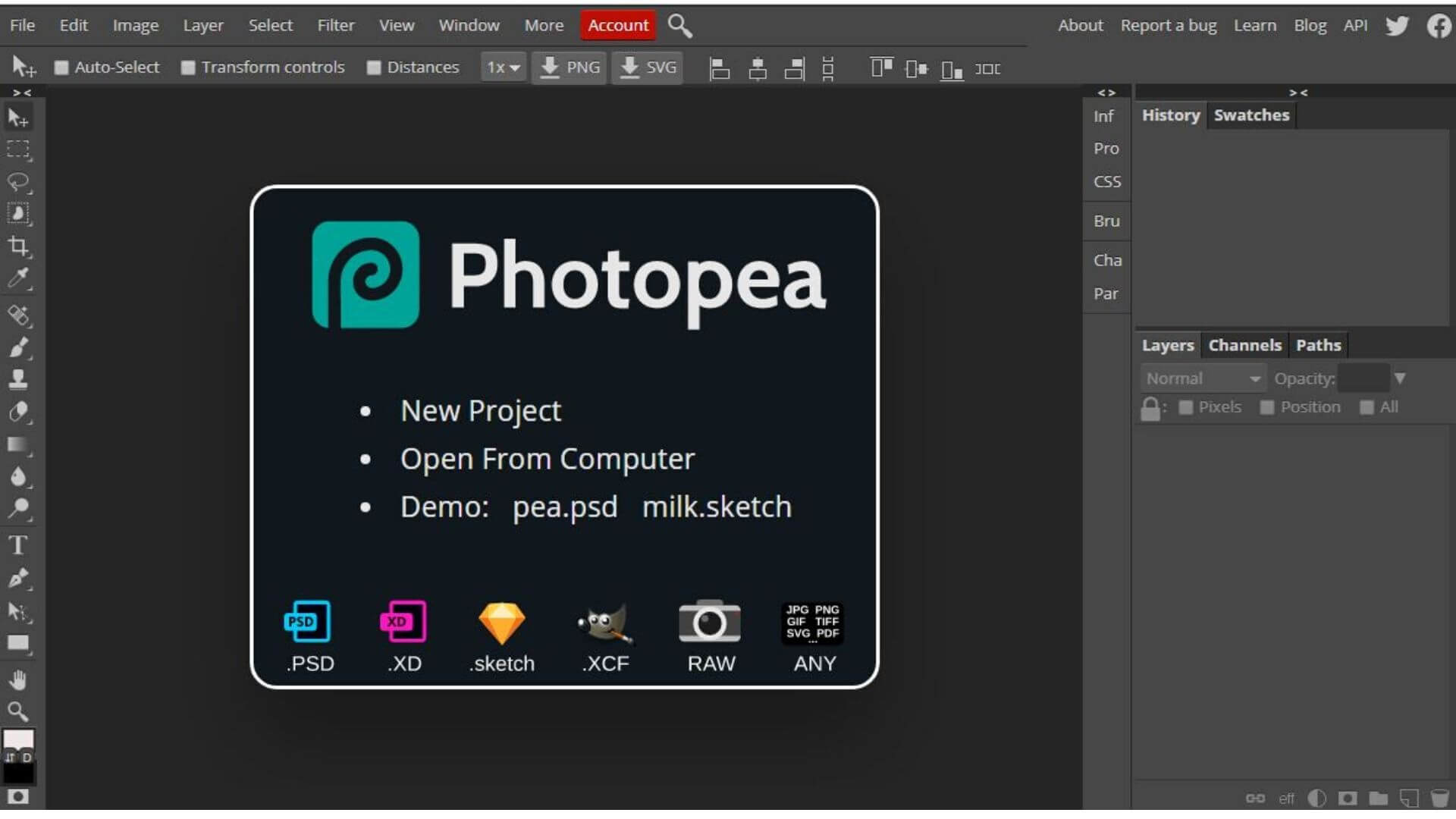The height and width of the screenshot is (819, 1456).
Task: Click the new layer icon in Layers panel
Action: [x=1409, y=799]
